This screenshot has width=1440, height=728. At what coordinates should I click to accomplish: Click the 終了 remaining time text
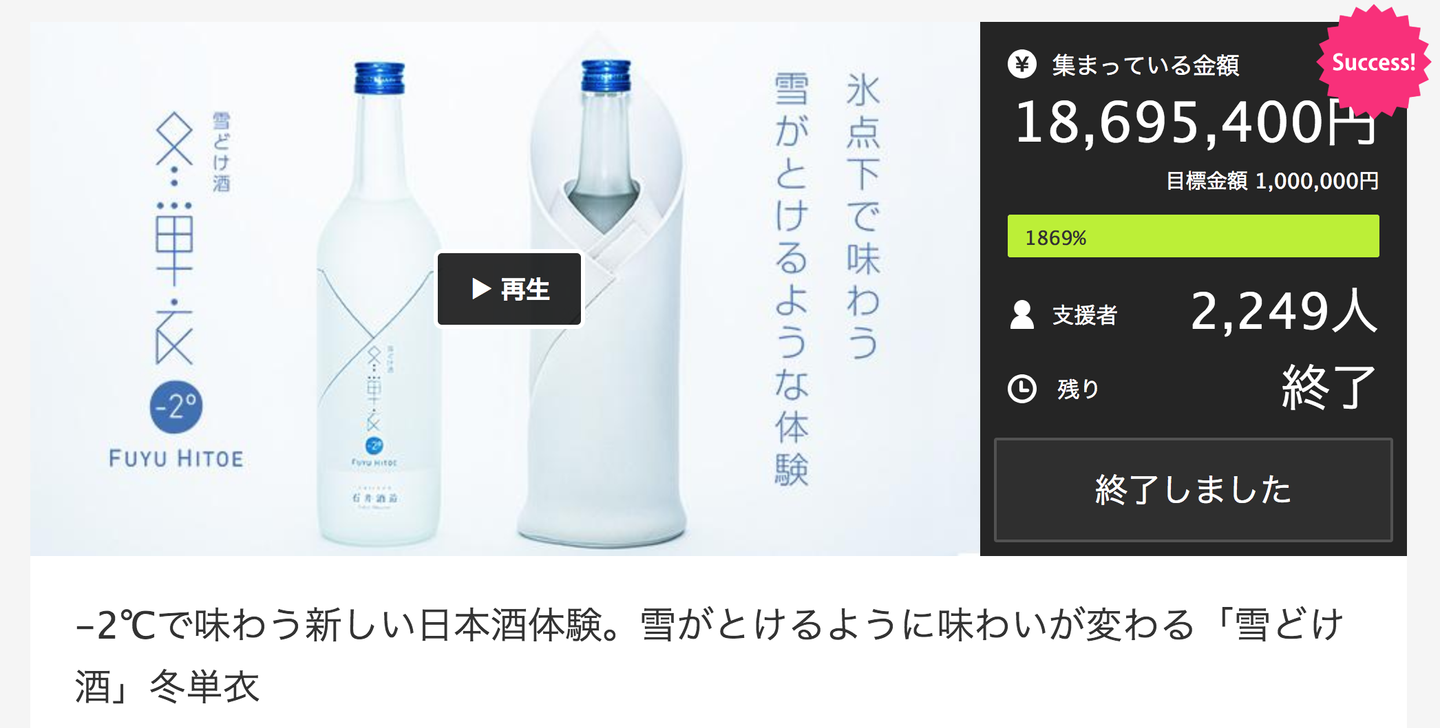[1329, 387]
